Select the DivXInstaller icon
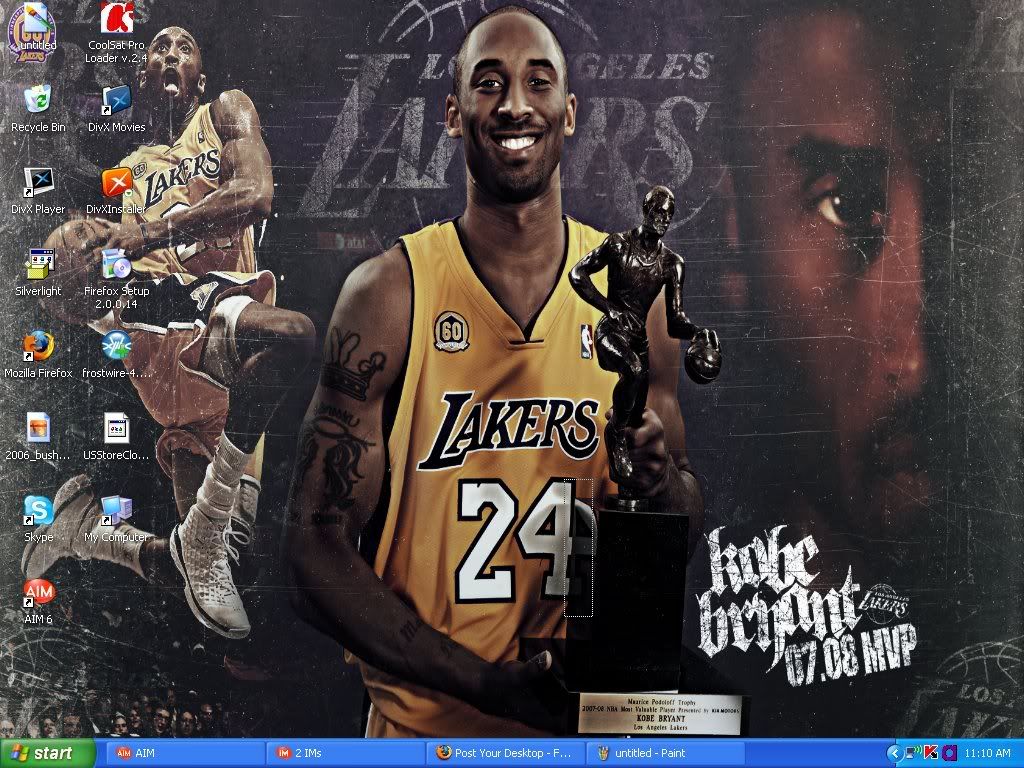The height and width of the screenshot is (768, 1024). (x=117, y=191)
